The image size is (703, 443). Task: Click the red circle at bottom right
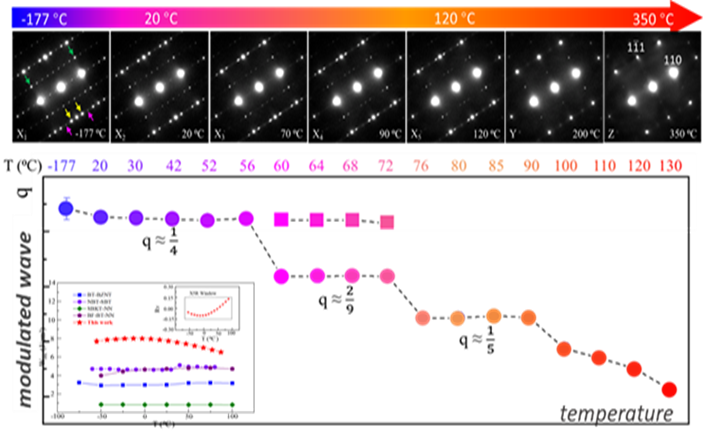pyautogui.click(x=669, y=389)
